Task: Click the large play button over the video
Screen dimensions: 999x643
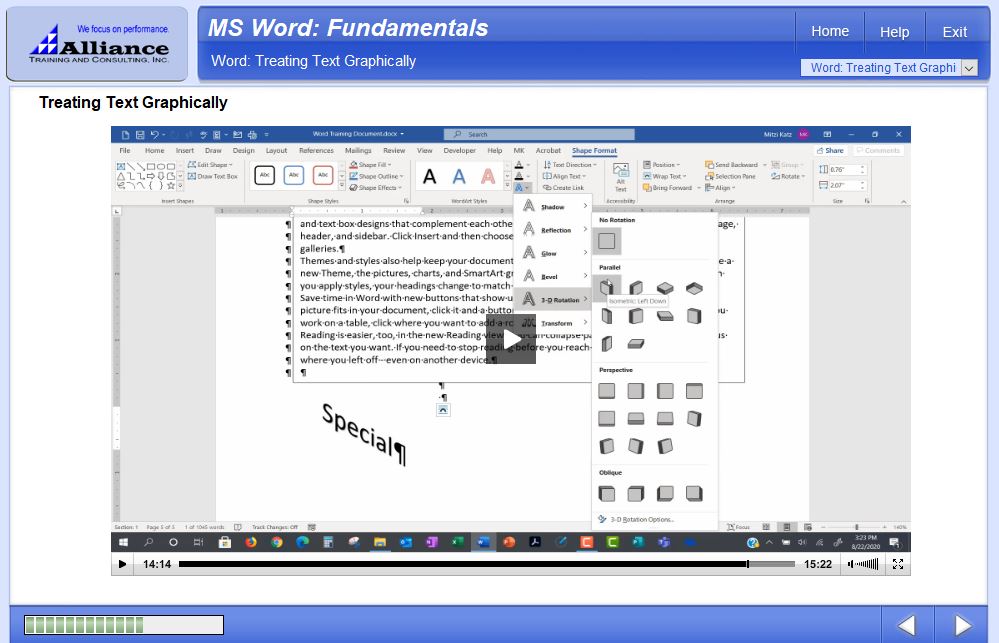Action: pyautogui.click(x=510, y=339)
